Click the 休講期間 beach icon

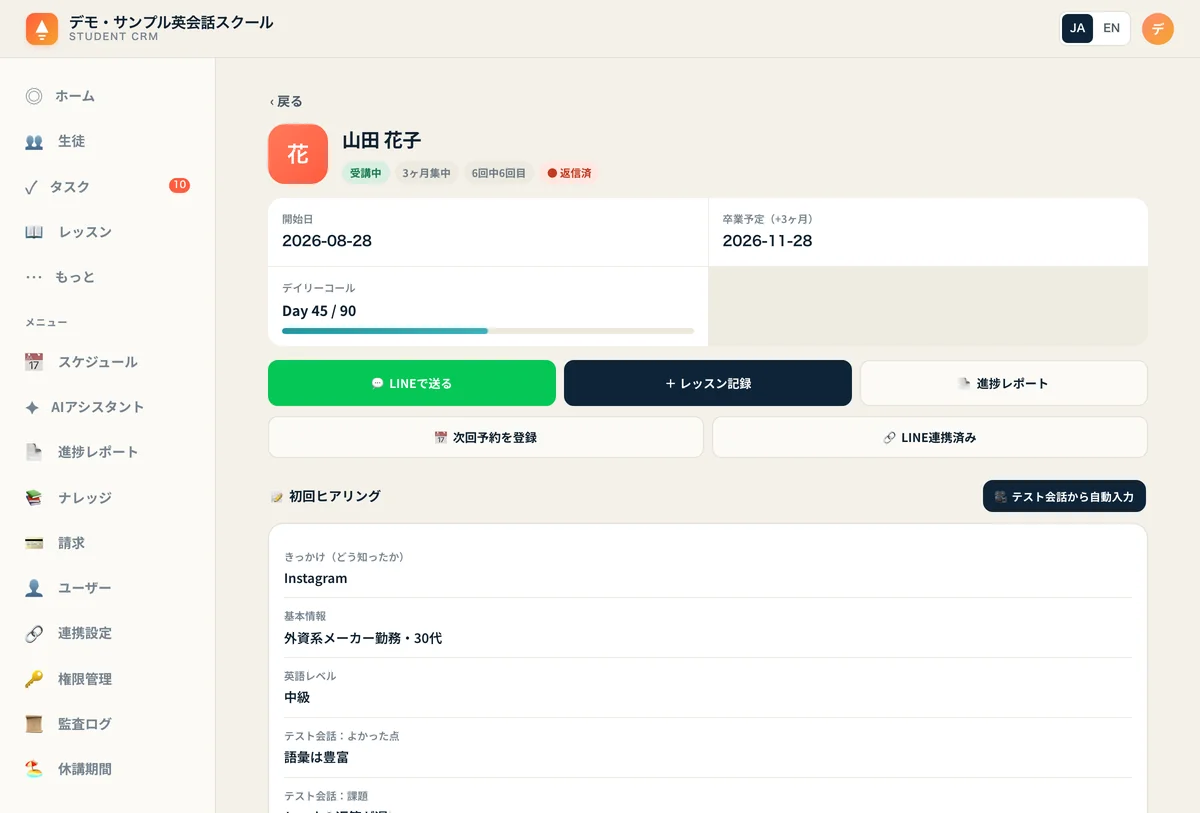pos(34,769)
